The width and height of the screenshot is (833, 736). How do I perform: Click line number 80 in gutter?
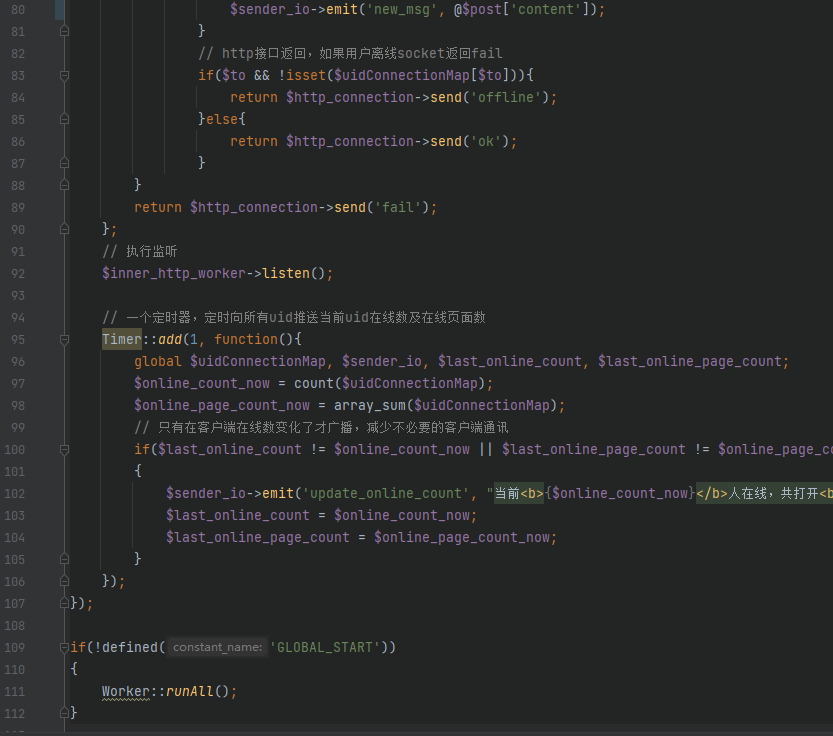pos(18,10)
